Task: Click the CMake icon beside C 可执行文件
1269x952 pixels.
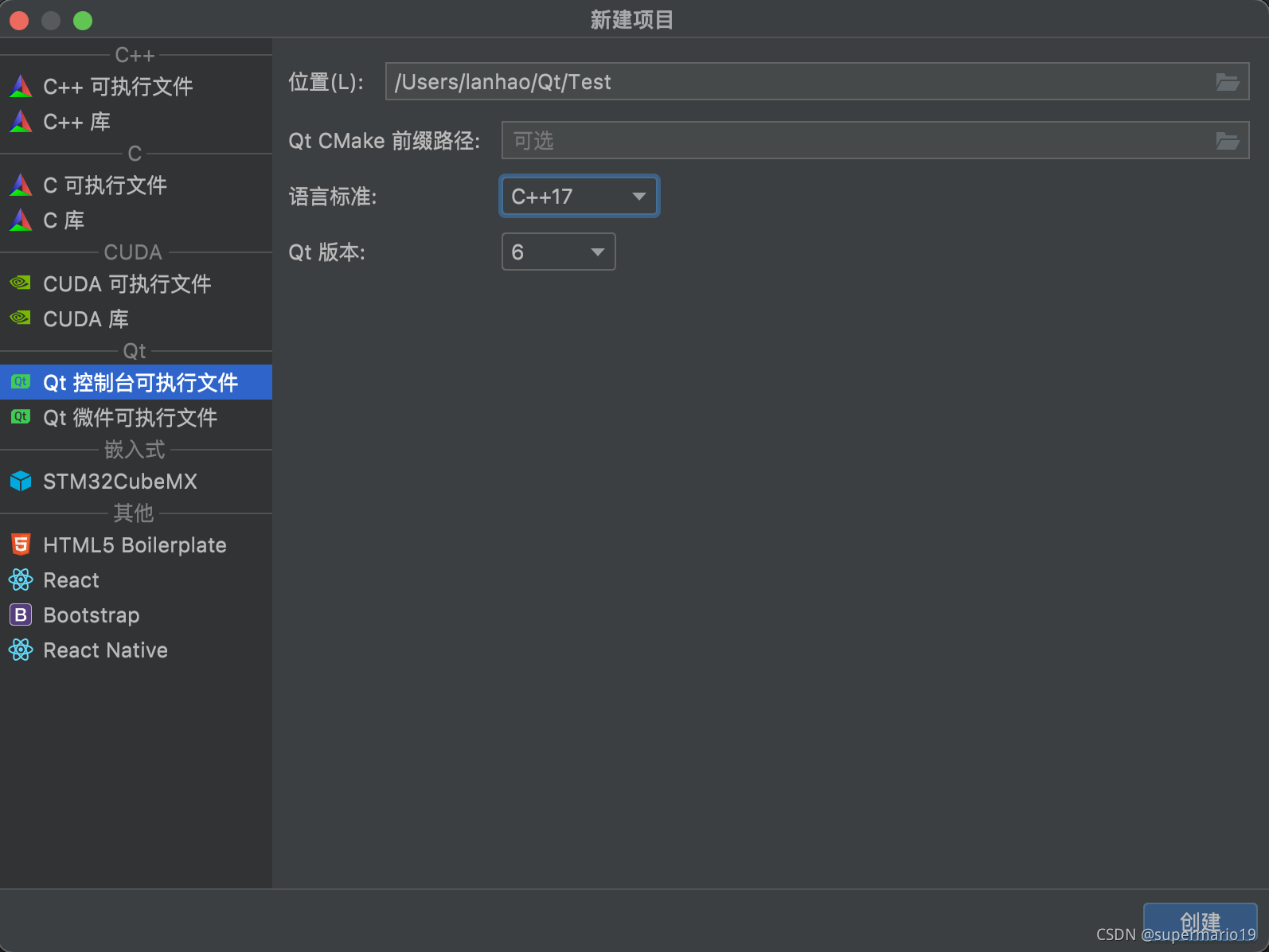Action: [x=21, y=185]
